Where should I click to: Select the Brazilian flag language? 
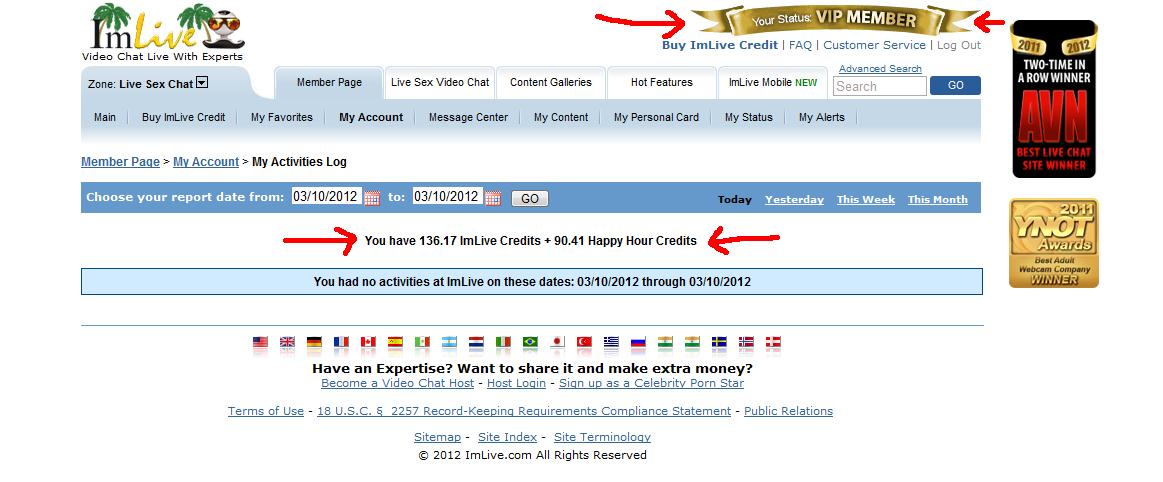[x=530, y=343]
